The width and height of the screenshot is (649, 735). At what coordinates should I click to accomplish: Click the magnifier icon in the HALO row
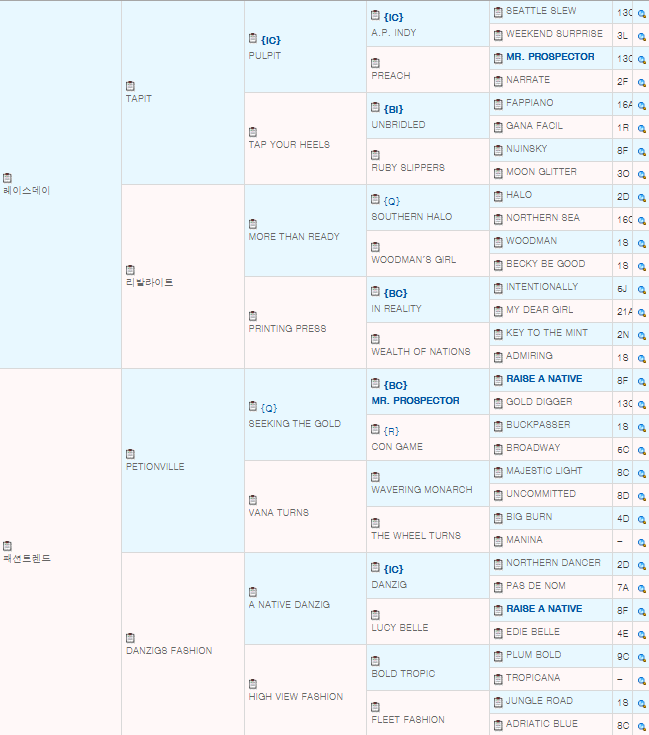tap(641, 196)
